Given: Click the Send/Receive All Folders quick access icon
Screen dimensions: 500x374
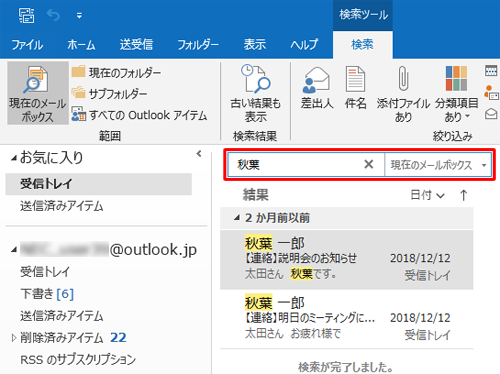Looking at the screenshot, I should pos(26,15).
